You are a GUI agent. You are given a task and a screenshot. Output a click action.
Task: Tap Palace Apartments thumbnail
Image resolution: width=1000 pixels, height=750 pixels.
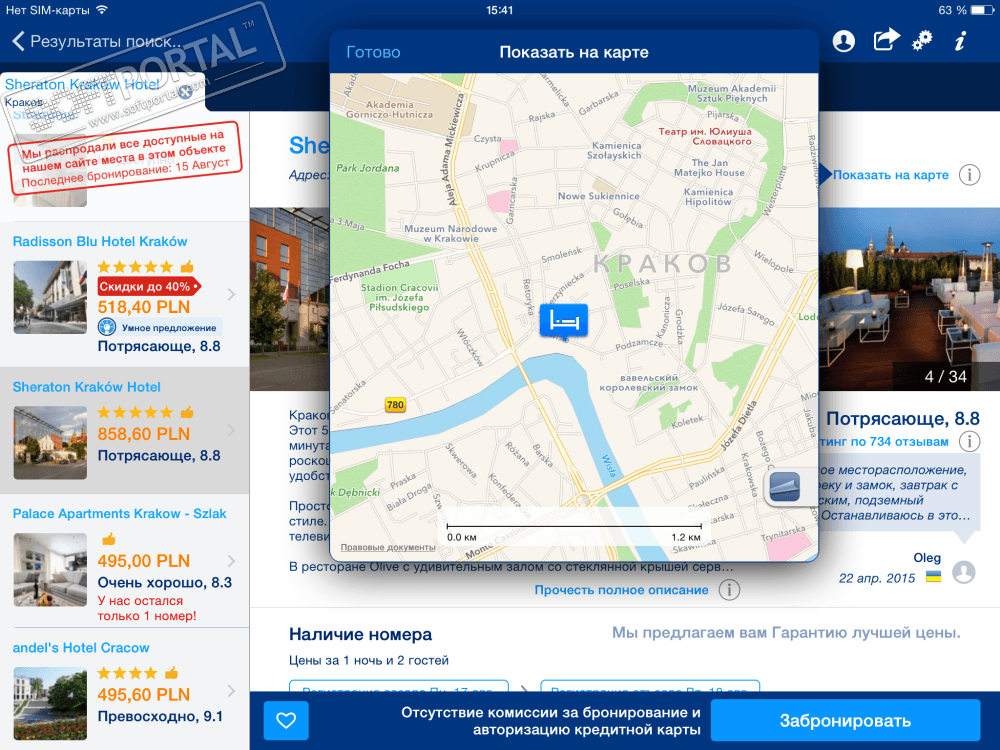(50, 570)
